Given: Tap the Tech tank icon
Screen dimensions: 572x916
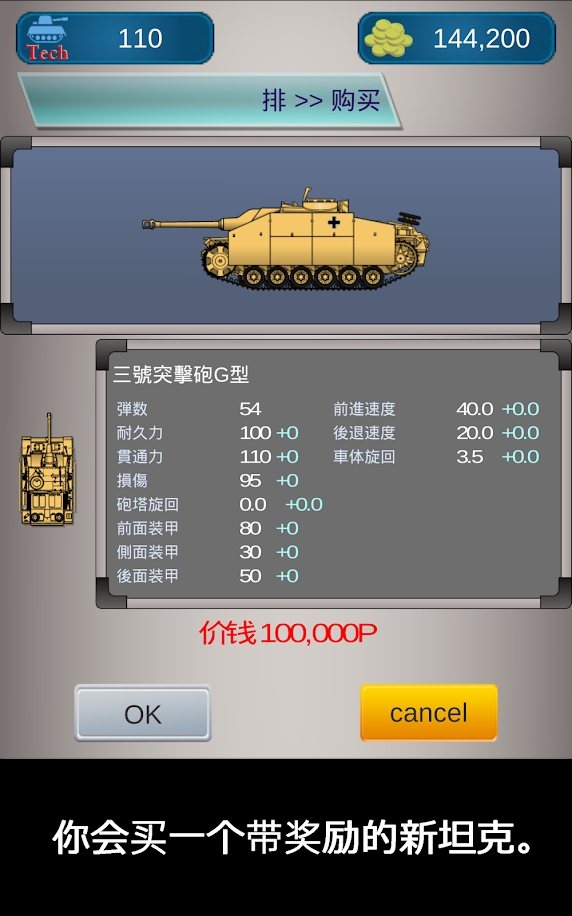Looking at the screenshot, I should click(x=47, y=38).
